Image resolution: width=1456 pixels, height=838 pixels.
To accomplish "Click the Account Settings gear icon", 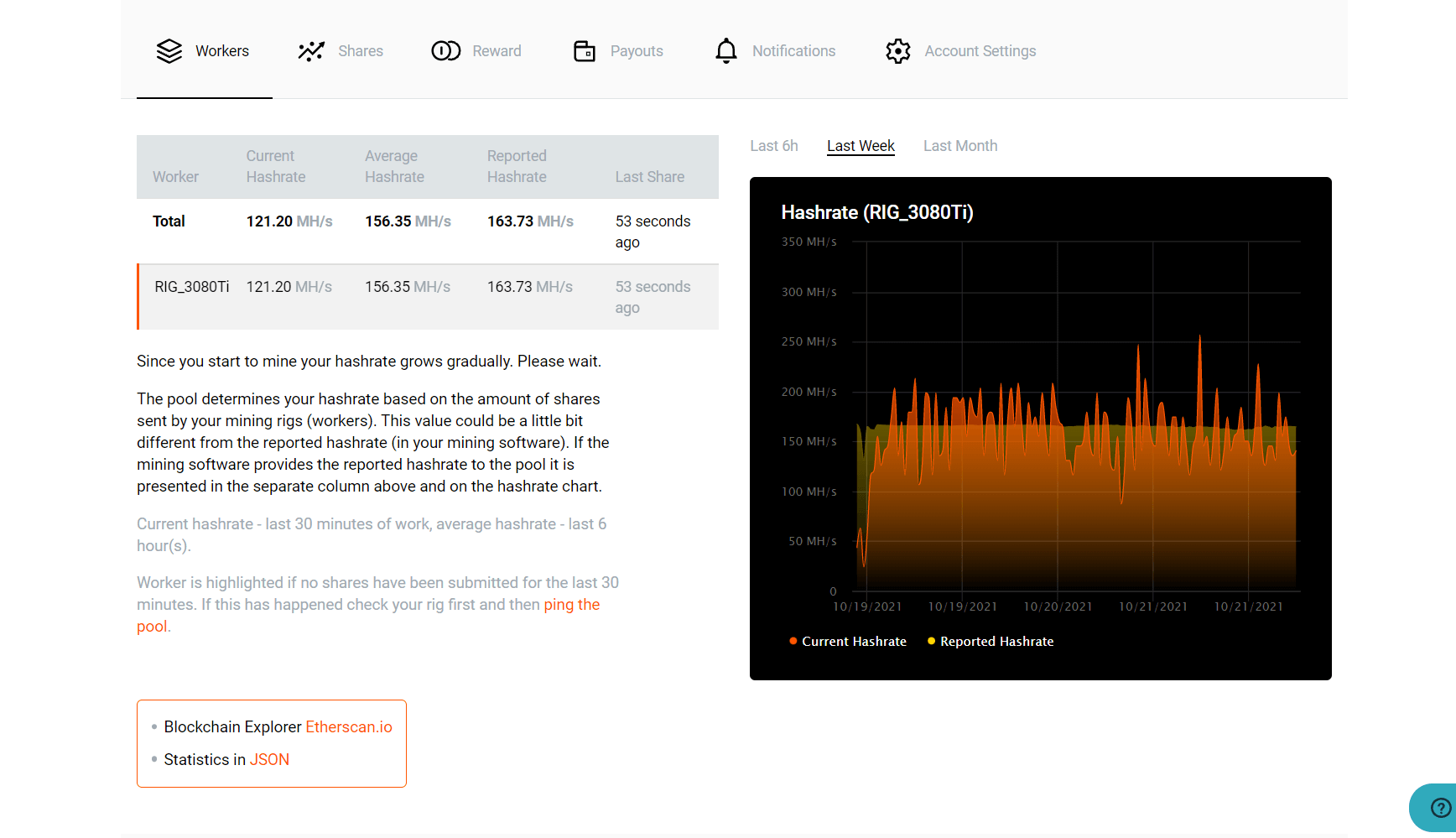I will tap(897, 51).
